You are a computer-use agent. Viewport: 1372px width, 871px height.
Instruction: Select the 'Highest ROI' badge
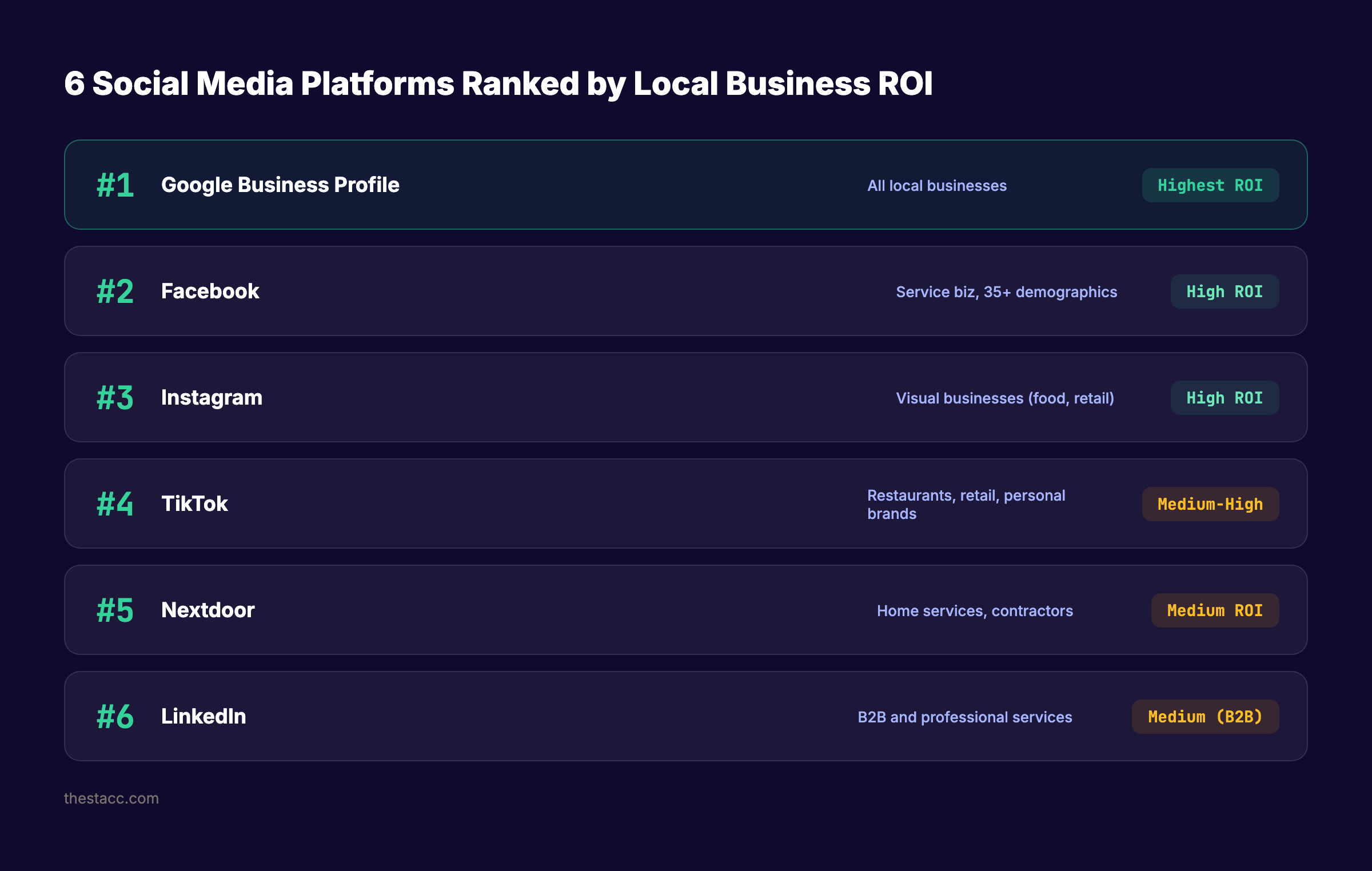coord(1210,185)
